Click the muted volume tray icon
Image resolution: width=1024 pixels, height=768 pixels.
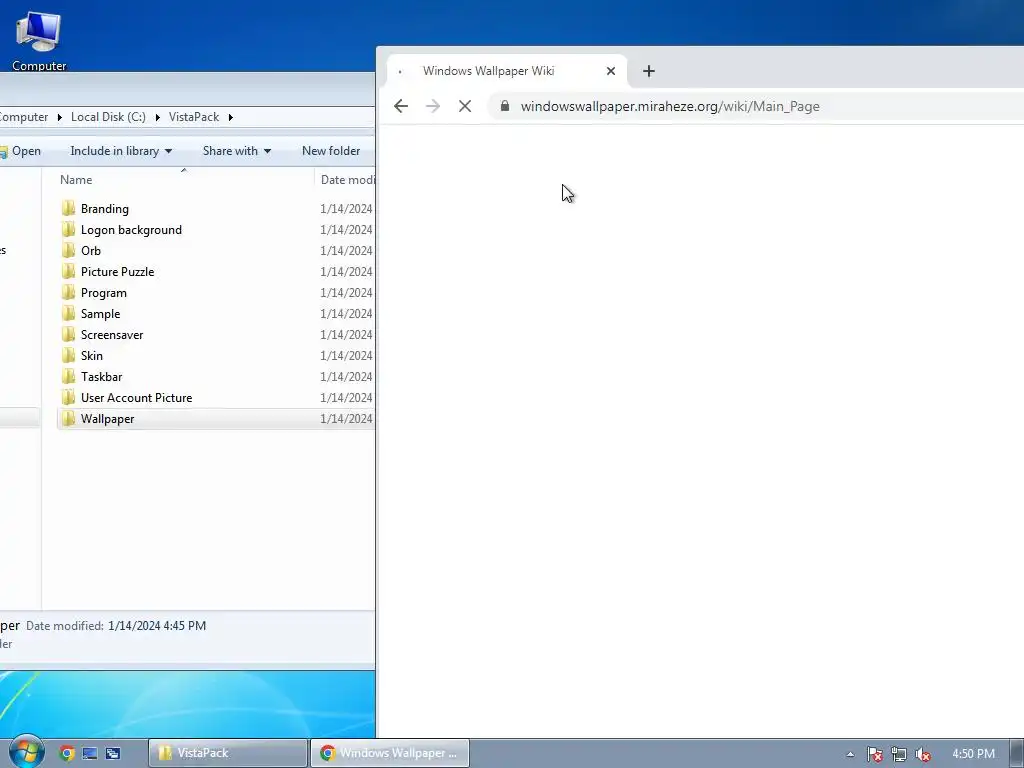click(923, 754)
